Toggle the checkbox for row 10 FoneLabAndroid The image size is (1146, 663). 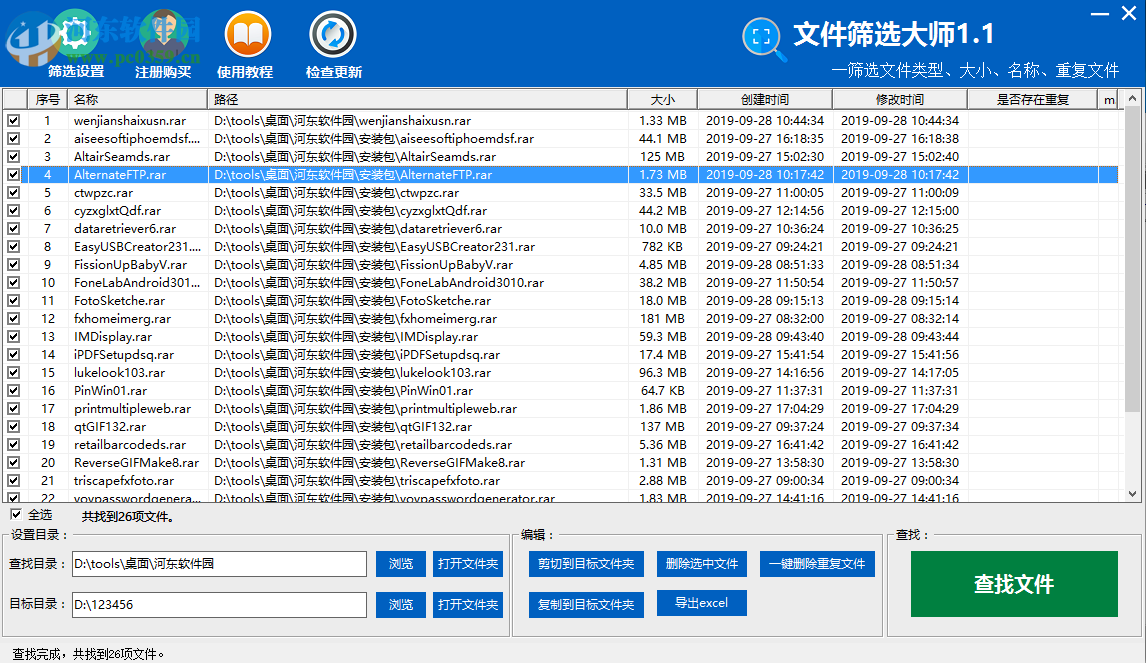tap(13, 283)
